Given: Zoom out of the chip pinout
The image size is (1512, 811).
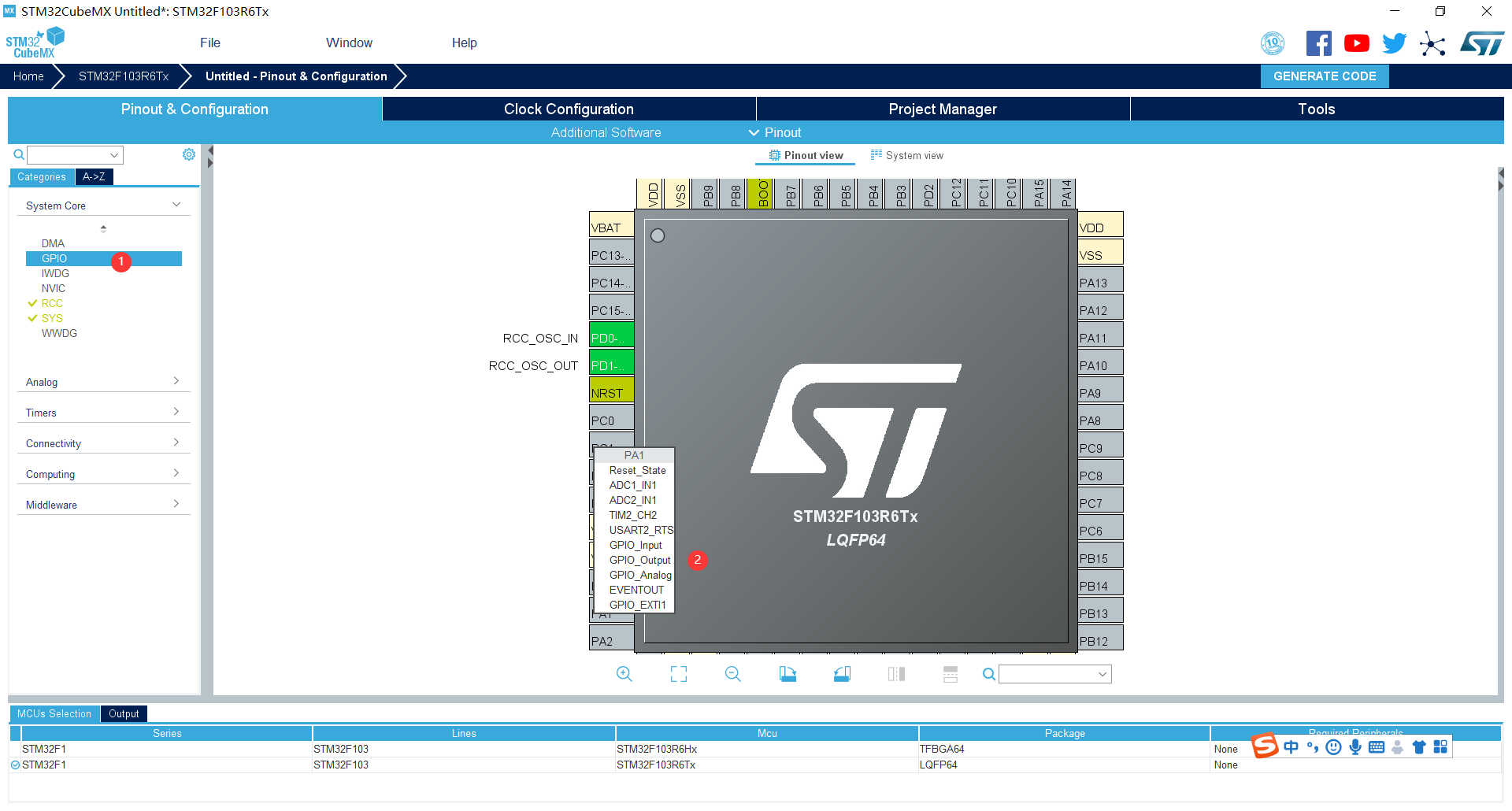Looking at the screenshot, I should pos(733,674).
